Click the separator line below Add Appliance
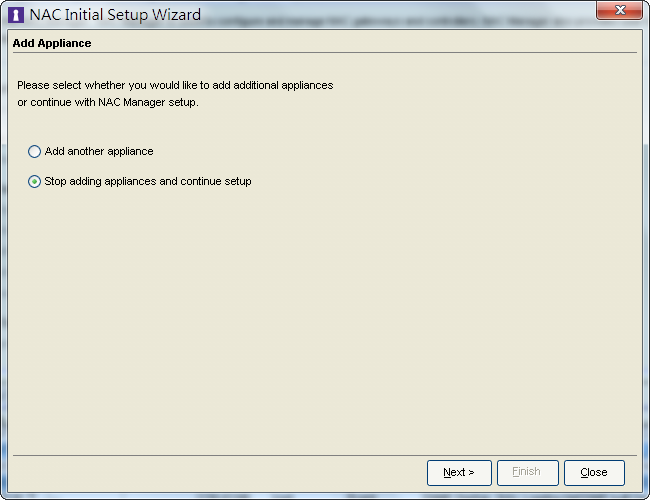Screen dimensions: 650x500 (x=325, y=53)
